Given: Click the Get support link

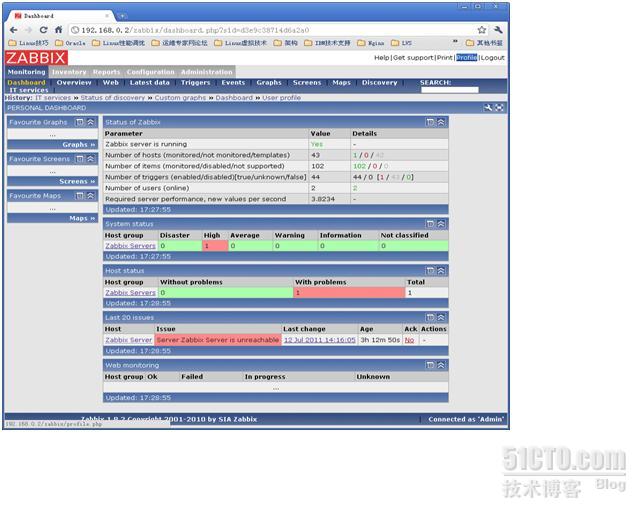Looking at the screenshot, I should point(413,58).
